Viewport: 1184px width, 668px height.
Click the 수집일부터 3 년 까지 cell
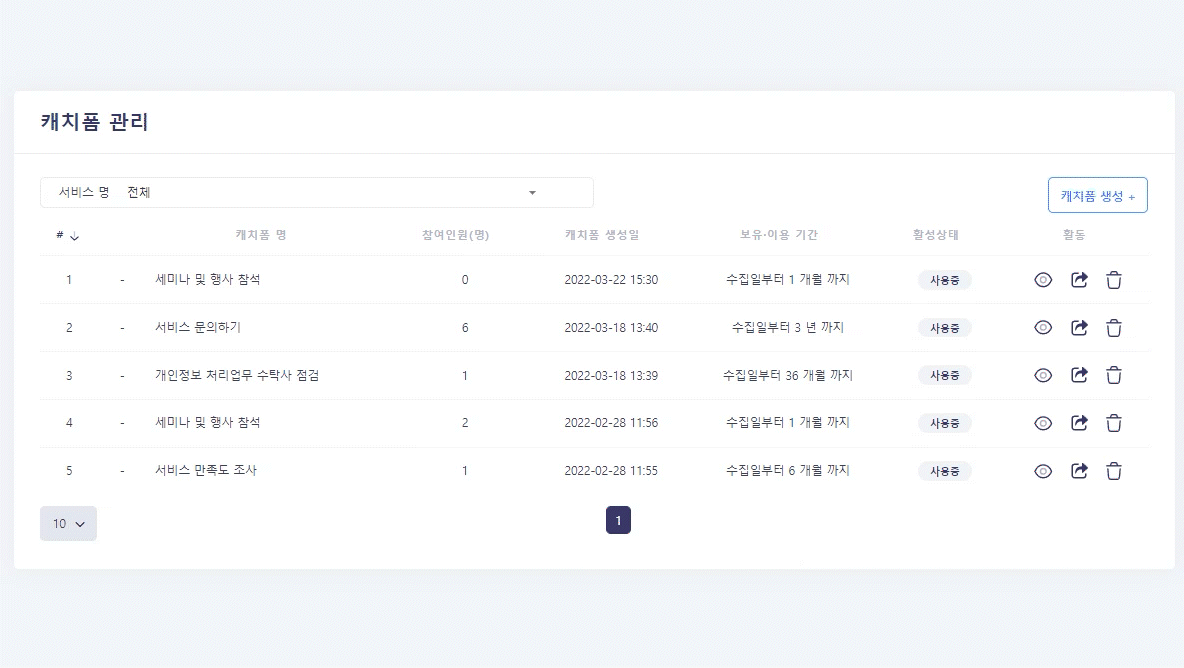point(788,327)
